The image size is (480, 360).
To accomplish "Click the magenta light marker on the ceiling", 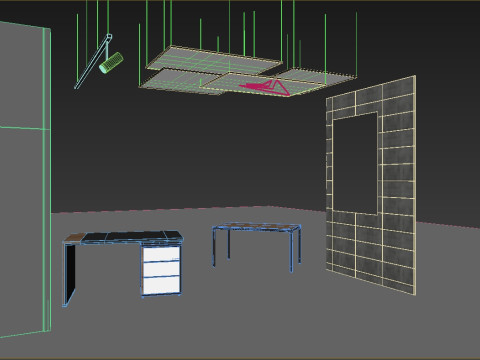I will click(x=265, y=88).
